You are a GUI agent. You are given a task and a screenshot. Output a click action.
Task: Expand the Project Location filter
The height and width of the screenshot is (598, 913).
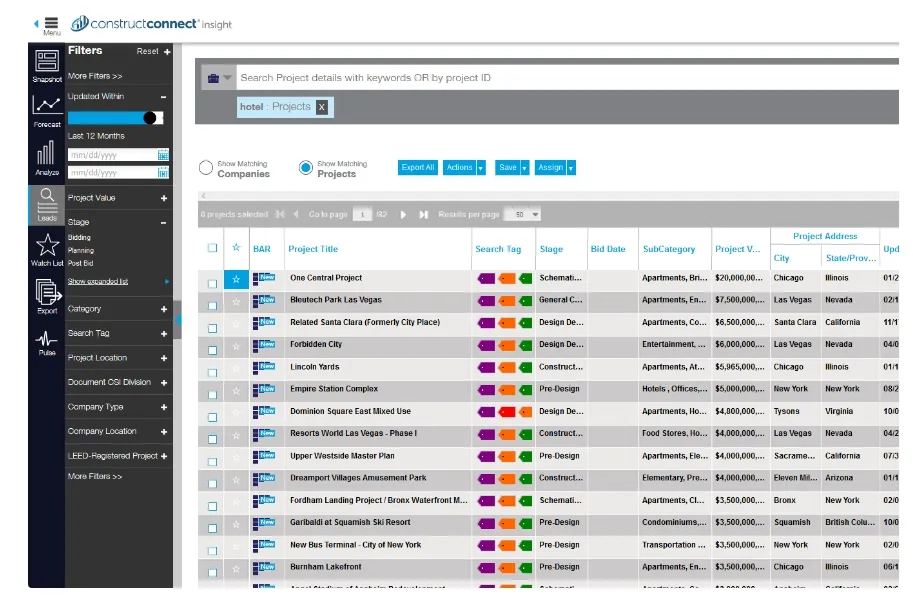[164, 359]
